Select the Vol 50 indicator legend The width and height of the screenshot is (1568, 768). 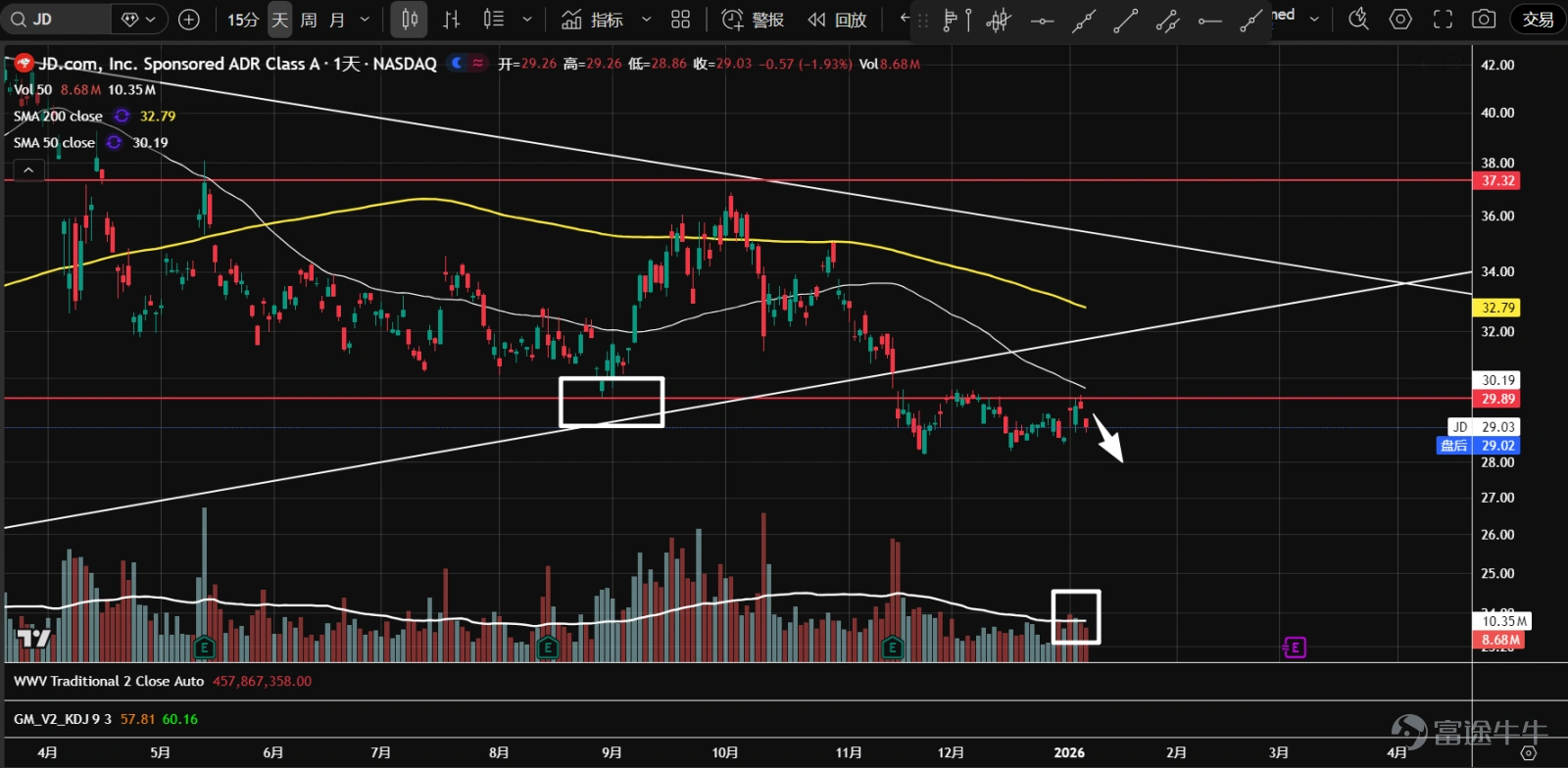click(x=32, y=90)
